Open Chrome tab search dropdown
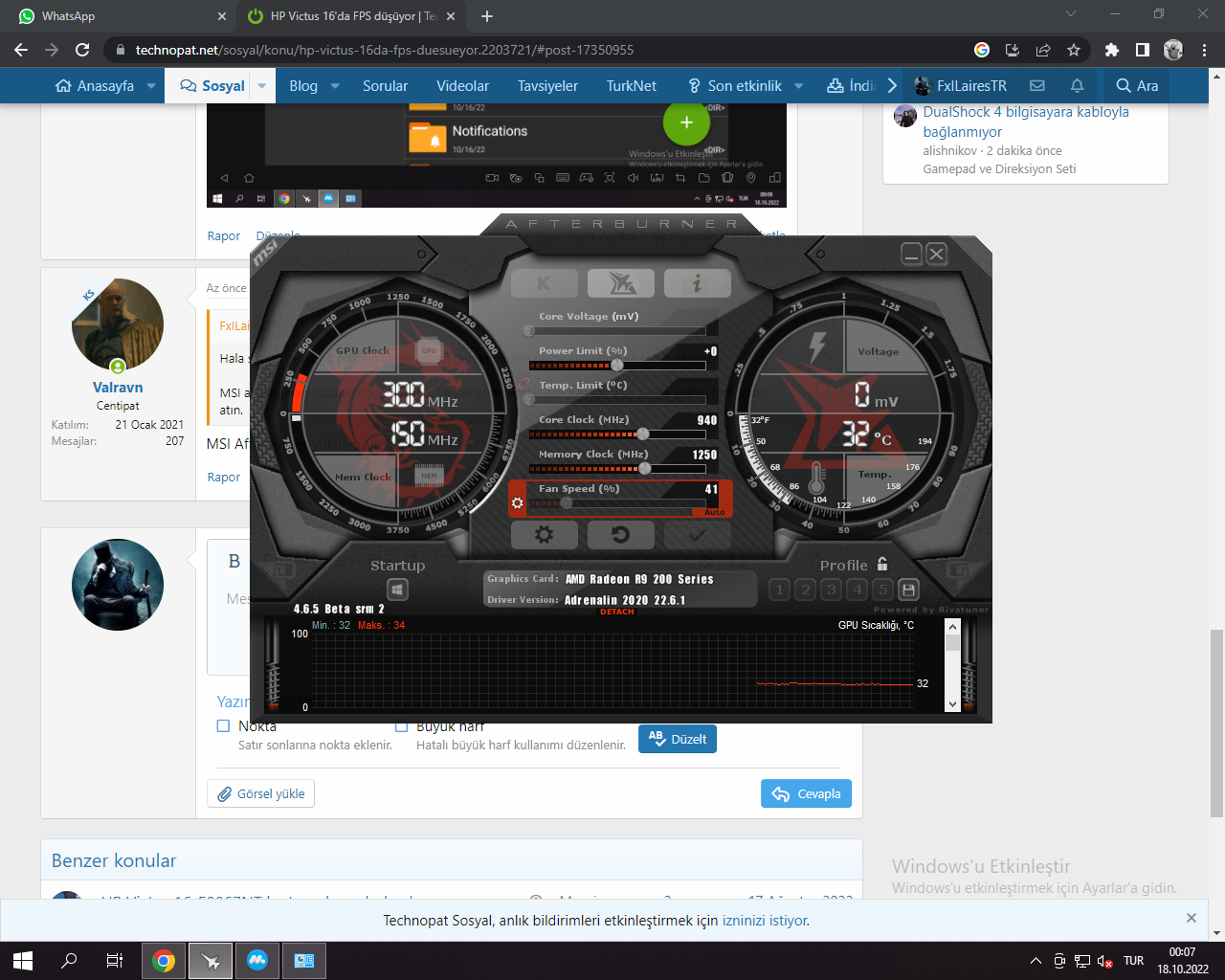The image size is (1225, 980). click(x=1071, y=14)
